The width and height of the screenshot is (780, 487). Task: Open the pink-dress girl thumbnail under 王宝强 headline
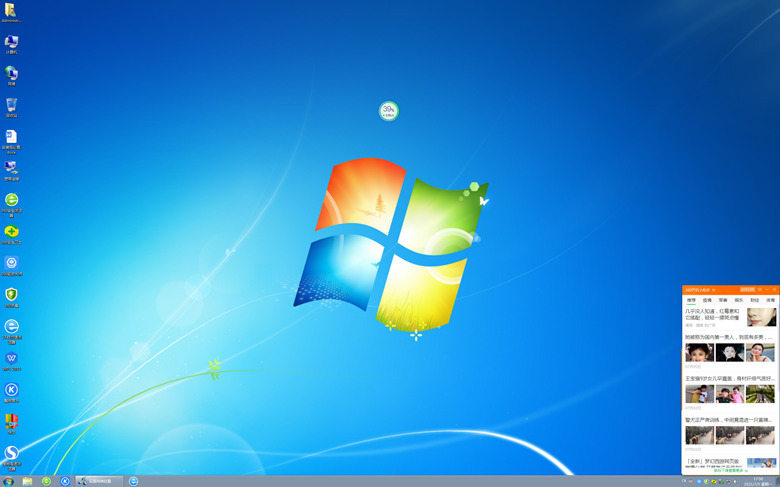tap(730, 394)
